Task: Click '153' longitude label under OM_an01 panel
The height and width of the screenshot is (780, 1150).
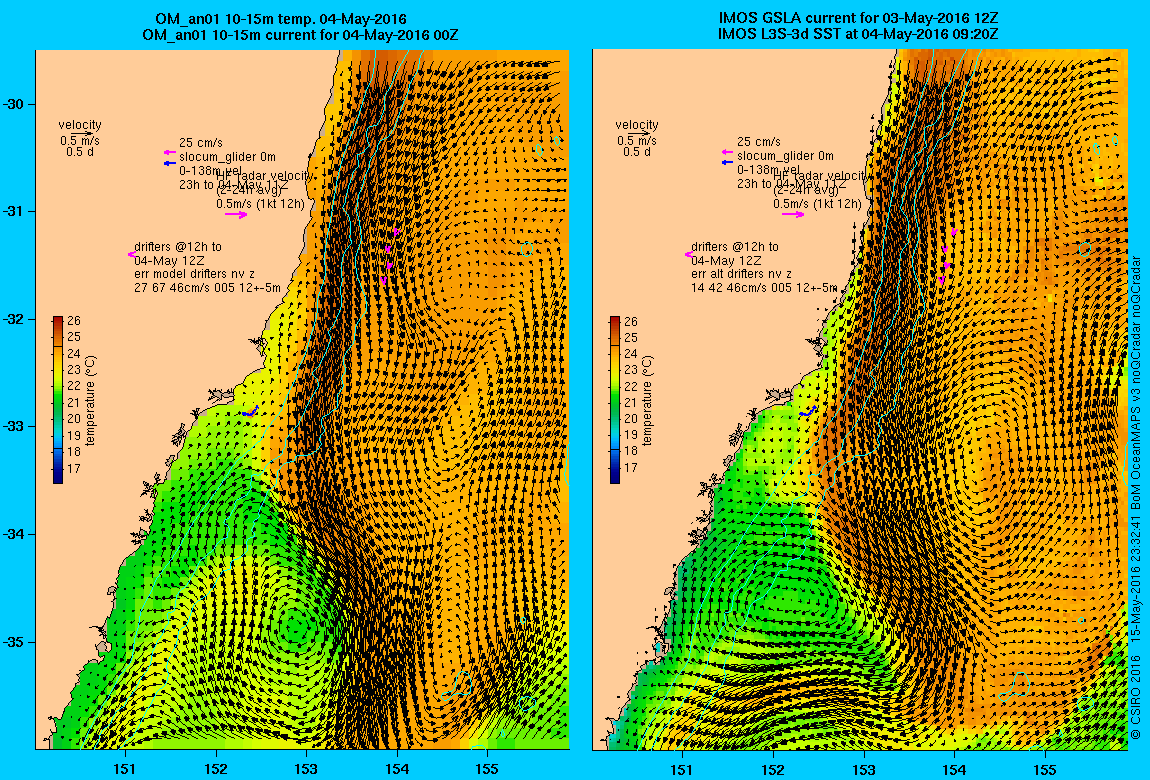Action: point(306,769)
